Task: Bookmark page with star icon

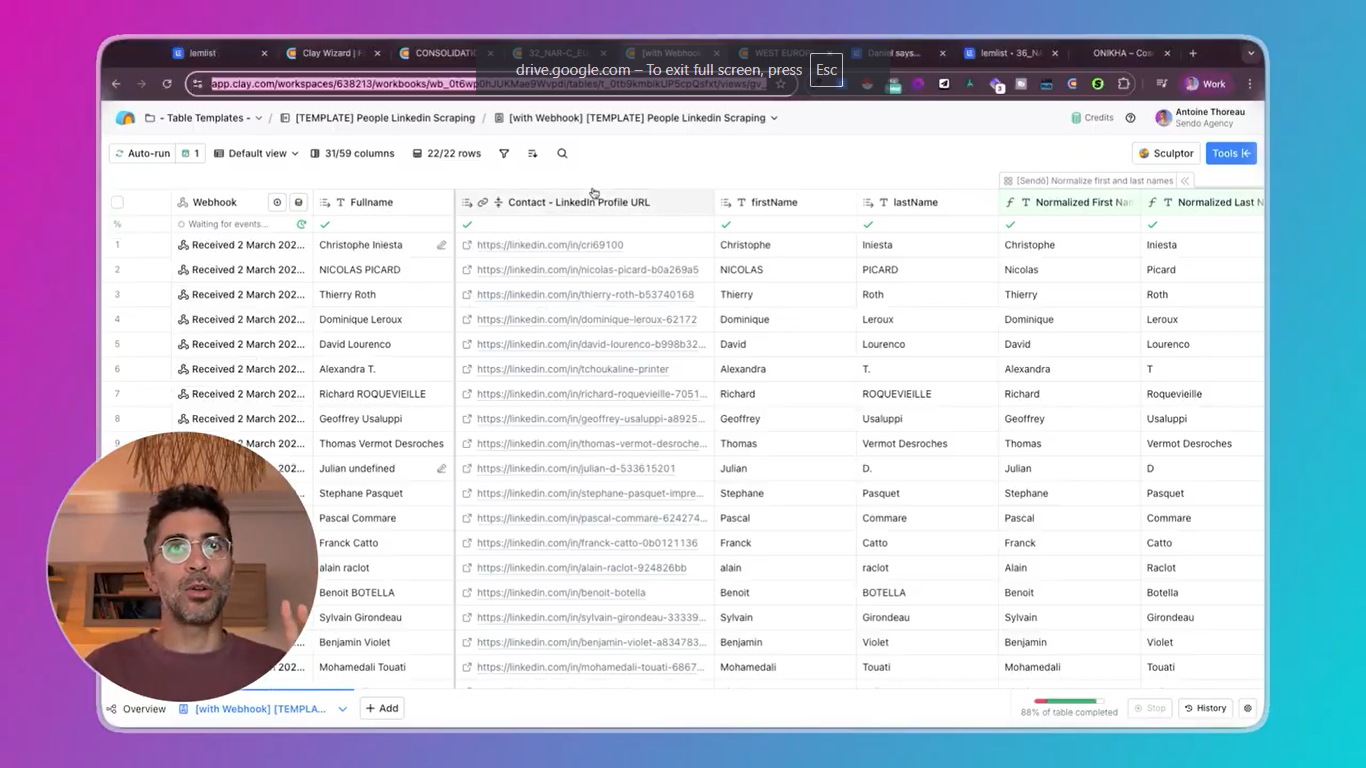Action: pyautogui.click(x=781, y=84)
